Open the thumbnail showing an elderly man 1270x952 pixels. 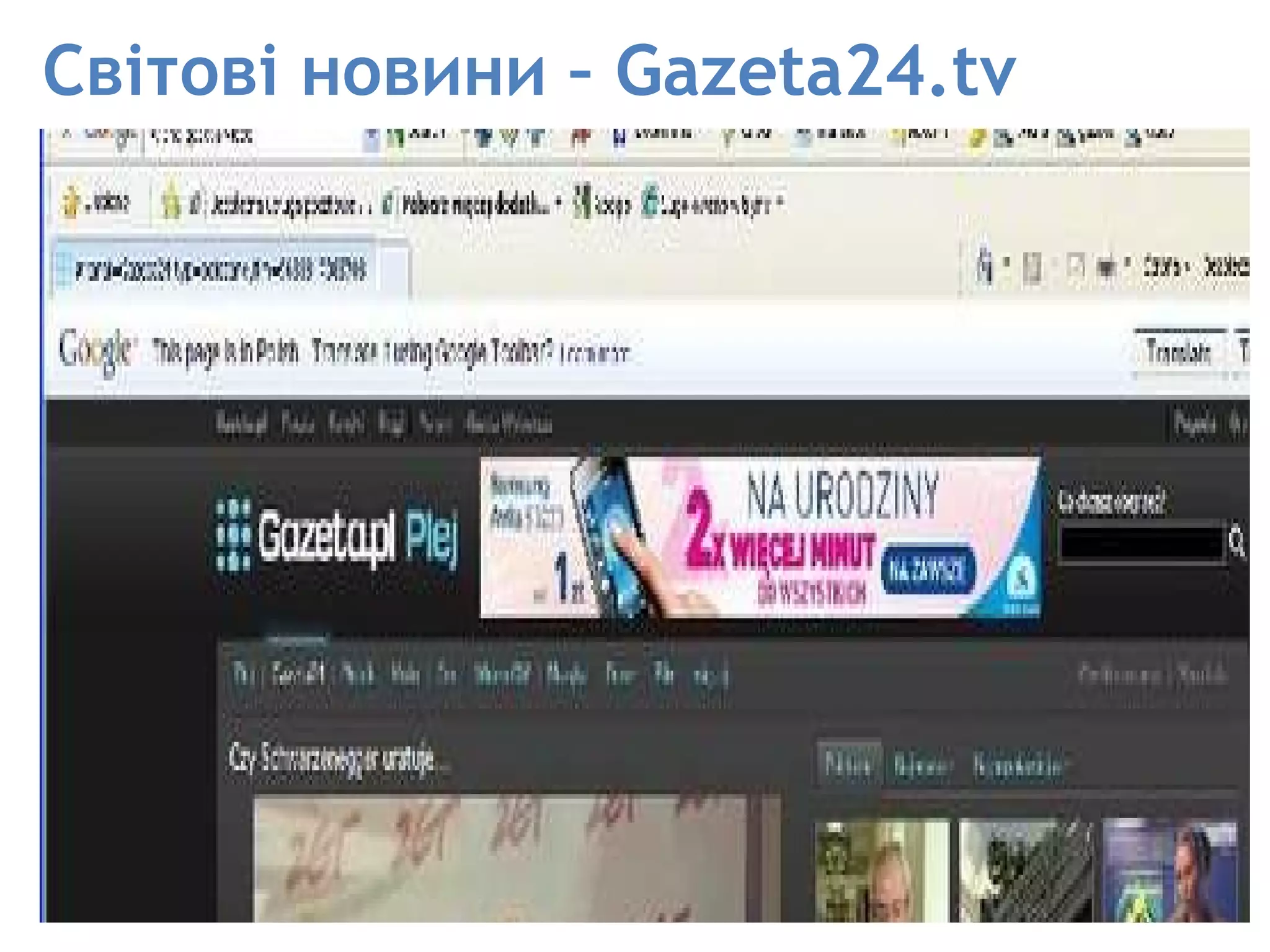coord(882,871)
